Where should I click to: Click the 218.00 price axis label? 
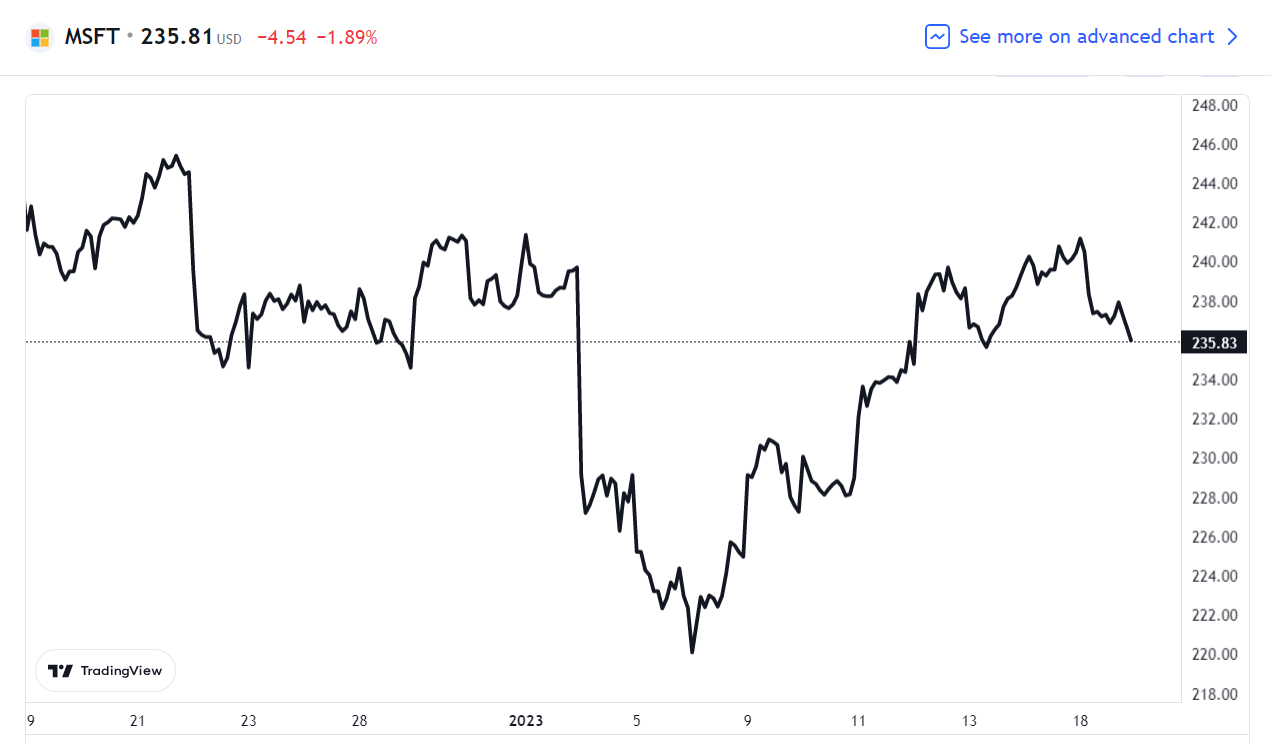[x=1214, y=694]
